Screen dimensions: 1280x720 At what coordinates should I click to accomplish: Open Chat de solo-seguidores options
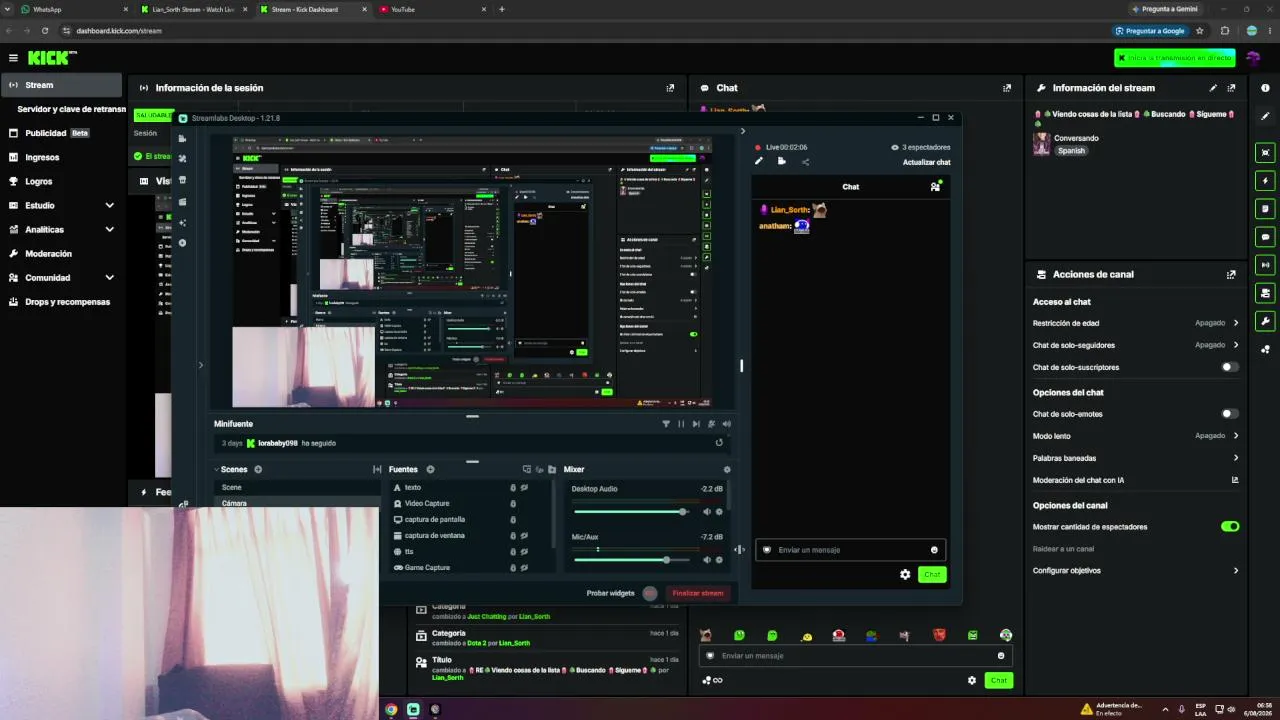[x=1136, y=345]
